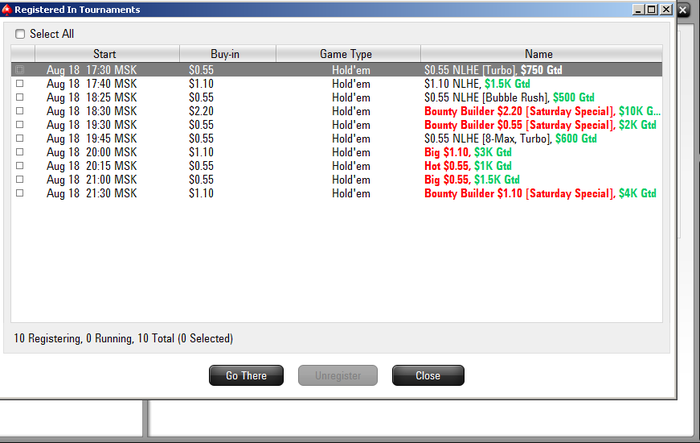Select the $1.10 NLHE, $1.5K Gtd row
The width and height of the screenshot is (700, 443).
coord(337,84)
